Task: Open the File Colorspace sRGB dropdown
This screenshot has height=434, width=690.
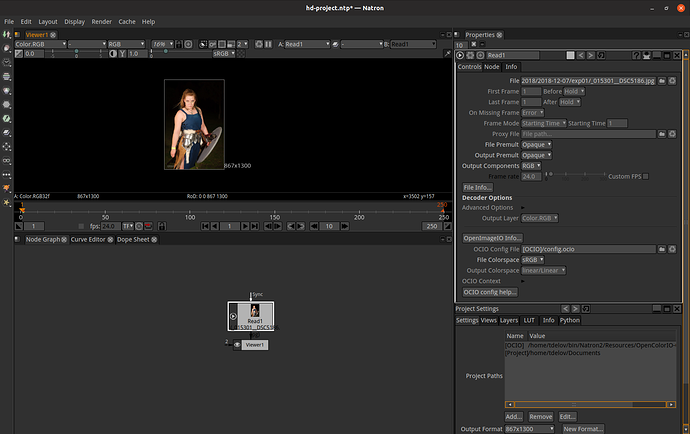Action: (532, 260)
